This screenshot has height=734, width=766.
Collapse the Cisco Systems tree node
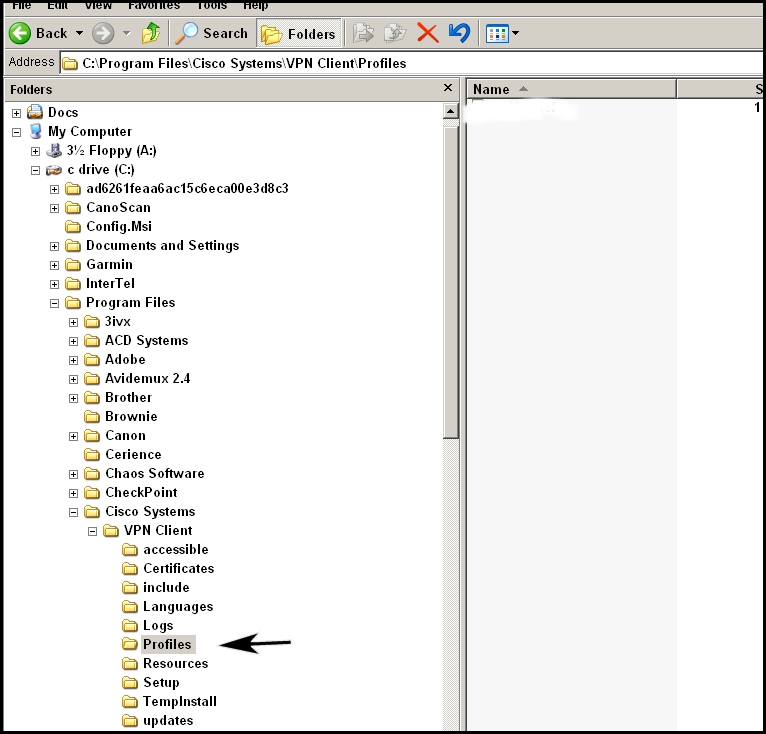click(x=73, y=513)
